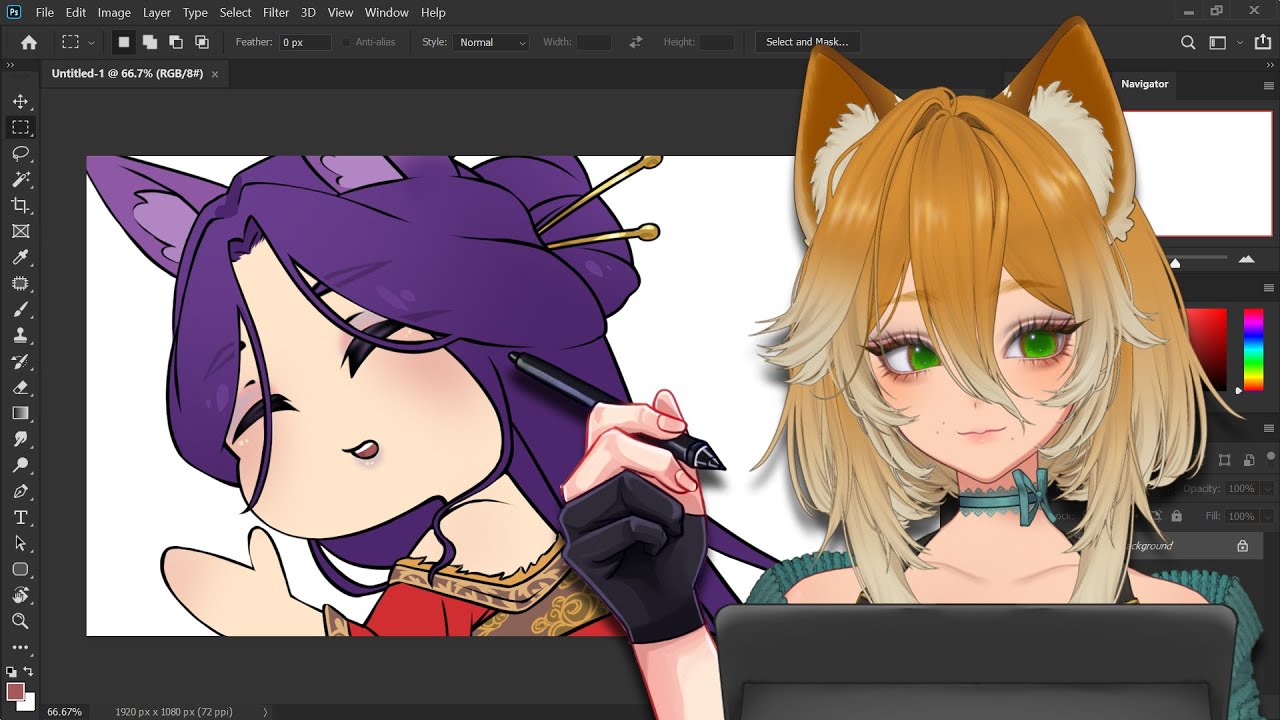Click the Select and Mask button

pos(807,42)
